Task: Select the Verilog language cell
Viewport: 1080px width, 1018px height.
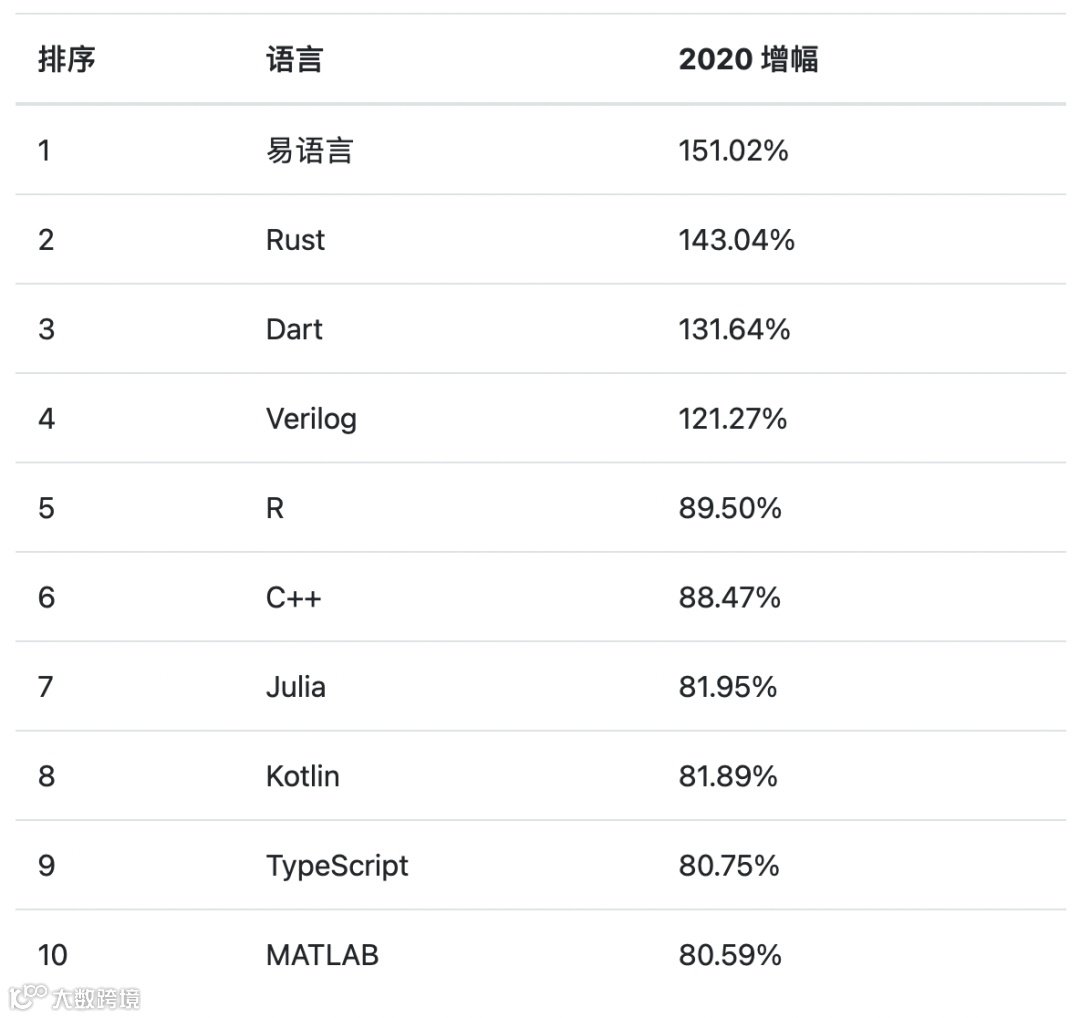Action: (x=311, y=419)
